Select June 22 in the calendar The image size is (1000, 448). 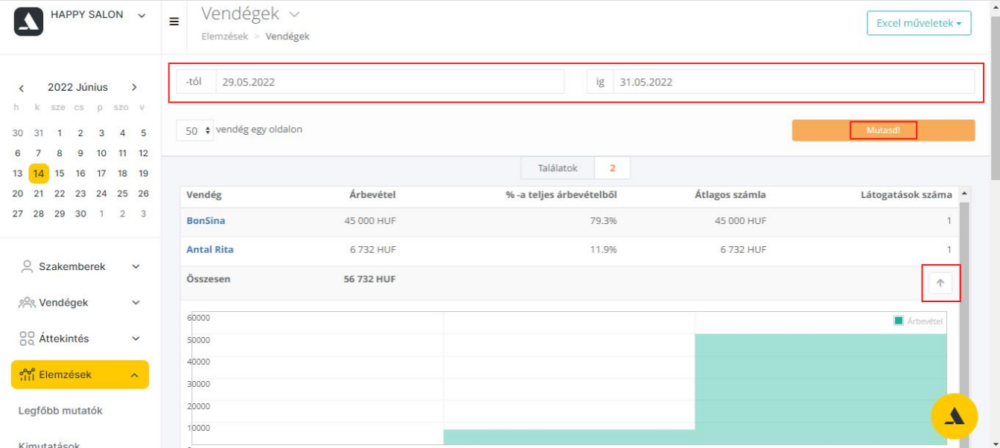[x=59, y=193]
